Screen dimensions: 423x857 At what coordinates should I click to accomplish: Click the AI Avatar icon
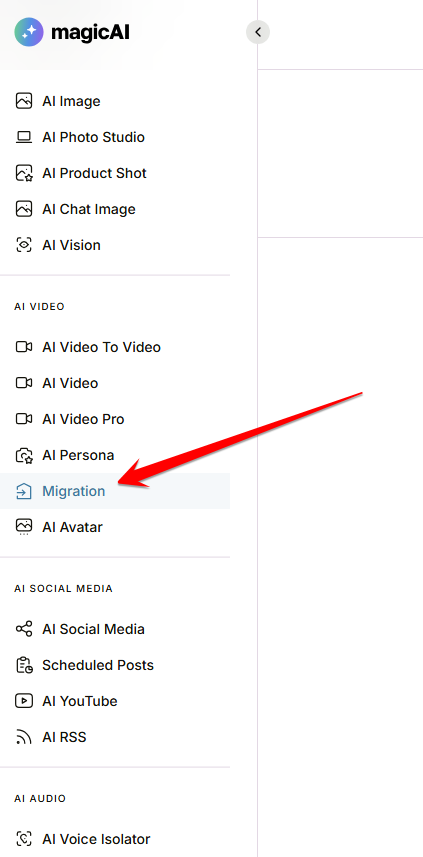pyautogui.click(x=24, y=527)
